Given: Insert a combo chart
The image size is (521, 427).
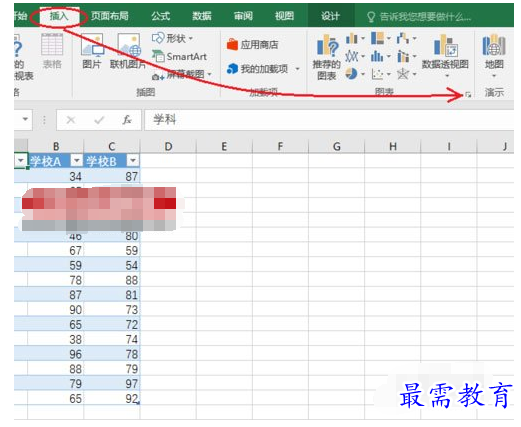Looking at the screenshot, I should [406, 56].
